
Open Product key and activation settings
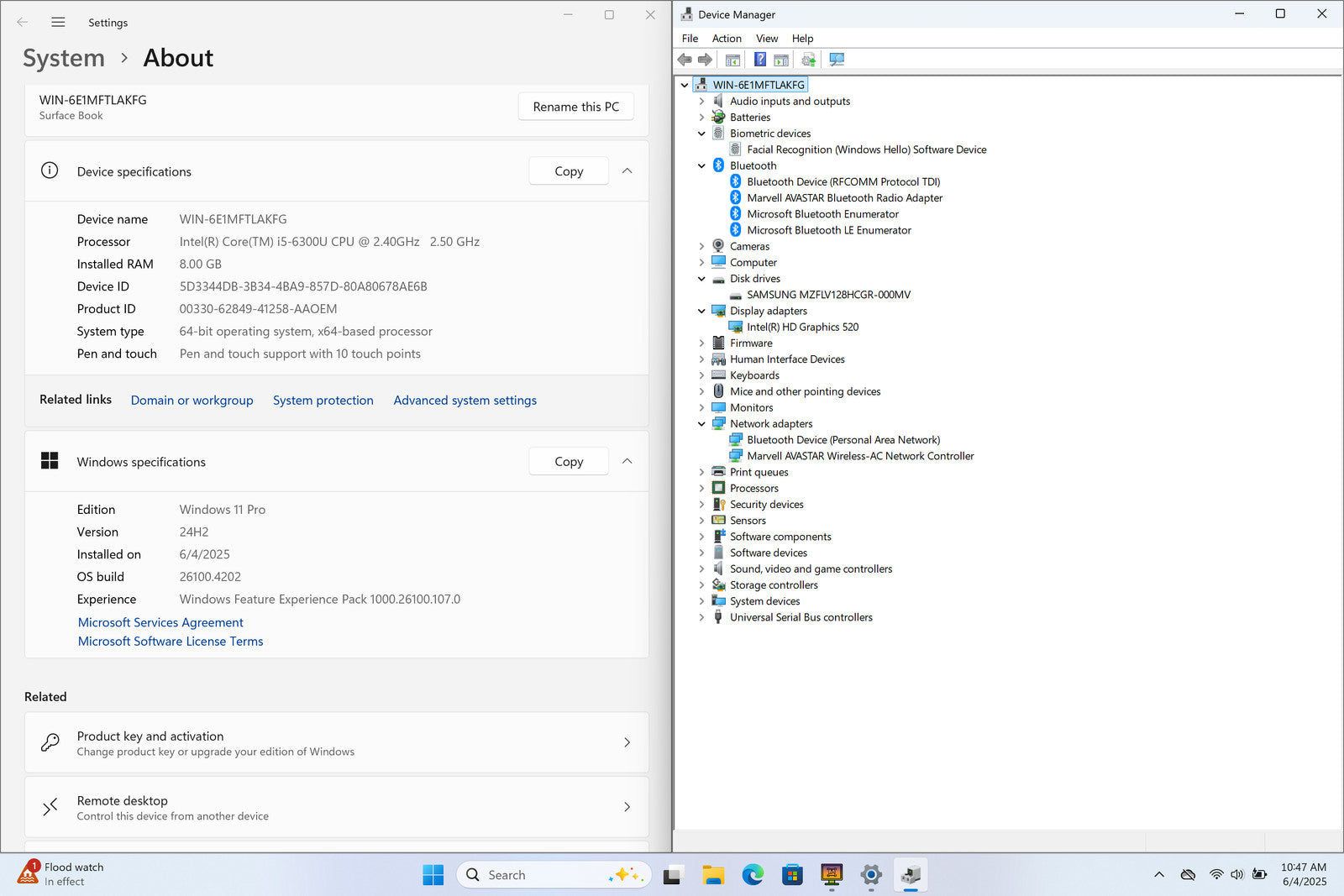(337, 743)
